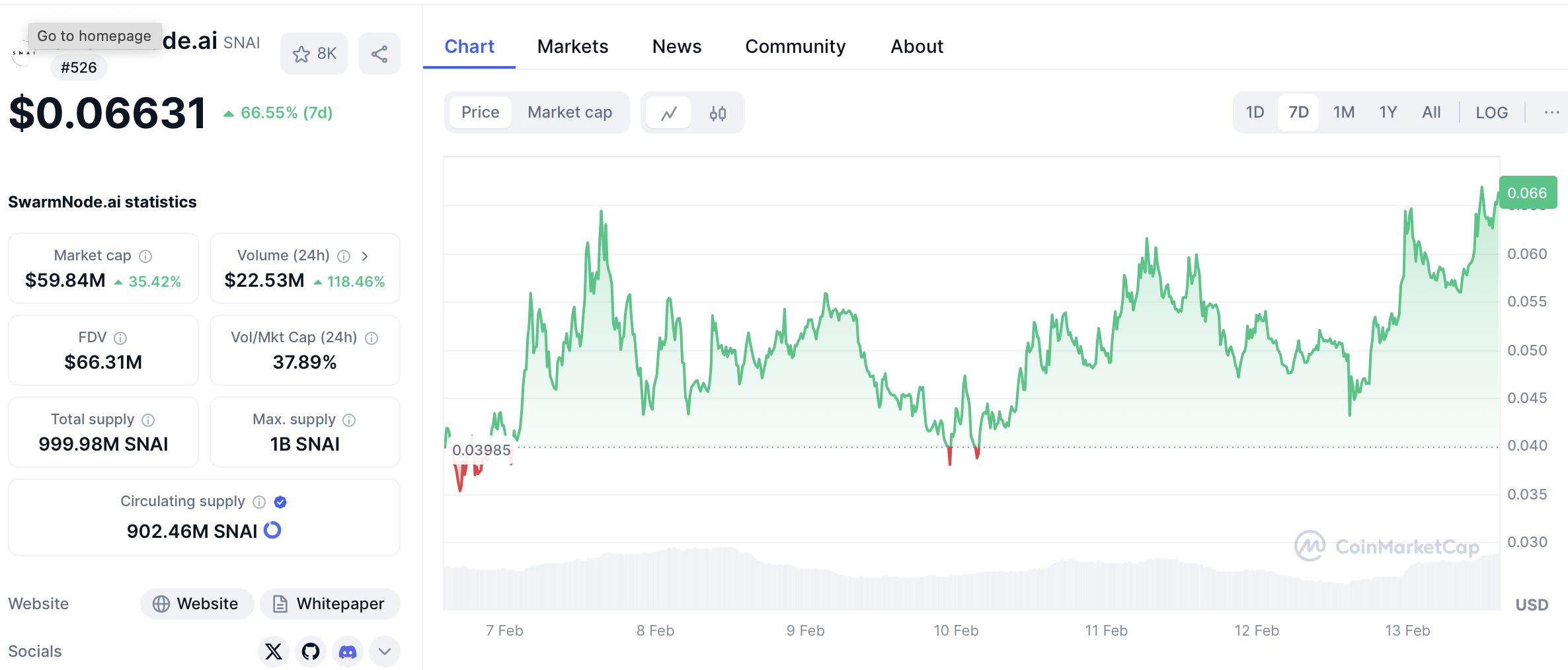
Task: Click the star watchlist icon
Action: point(302,54)
